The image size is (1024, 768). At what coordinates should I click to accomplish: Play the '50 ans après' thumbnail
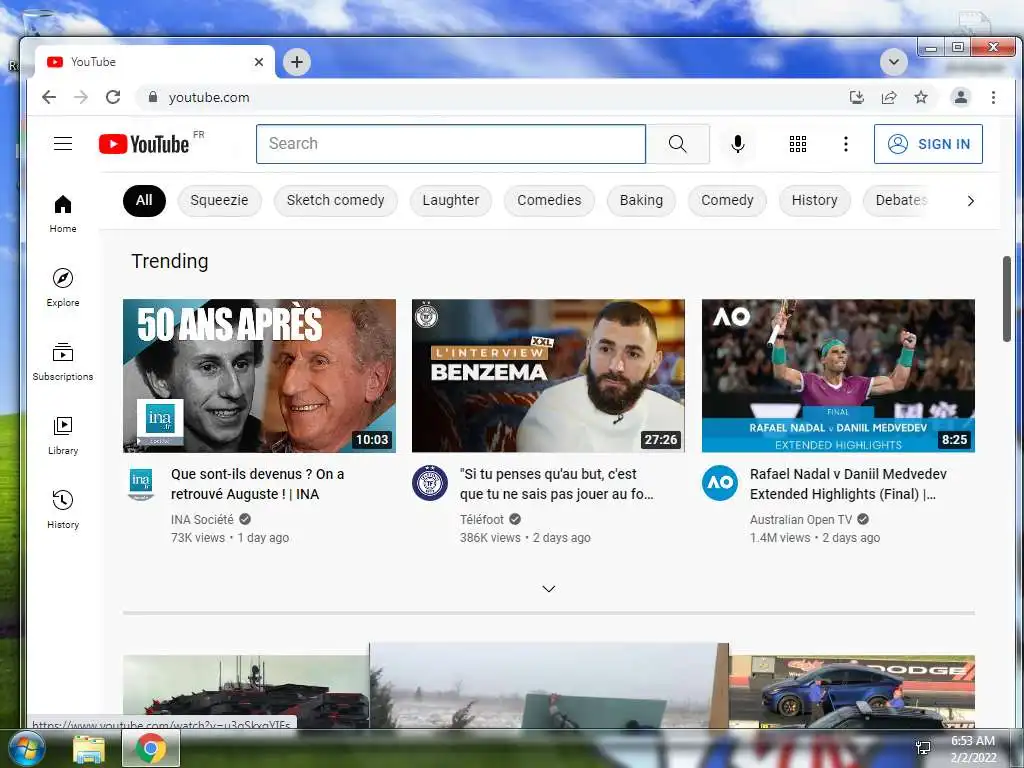pos(259,376)
